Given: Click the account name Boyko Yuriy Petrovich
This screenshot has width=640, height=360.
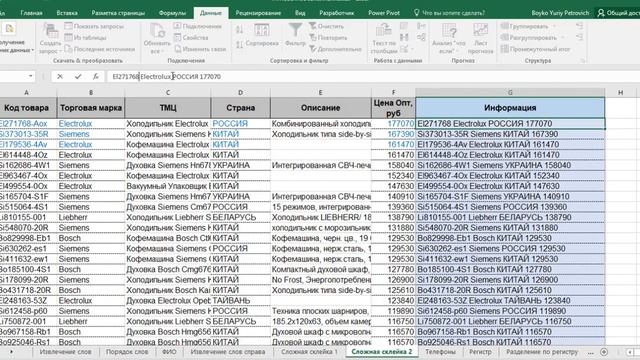Looking at the screenshot, I should [560, 13].
